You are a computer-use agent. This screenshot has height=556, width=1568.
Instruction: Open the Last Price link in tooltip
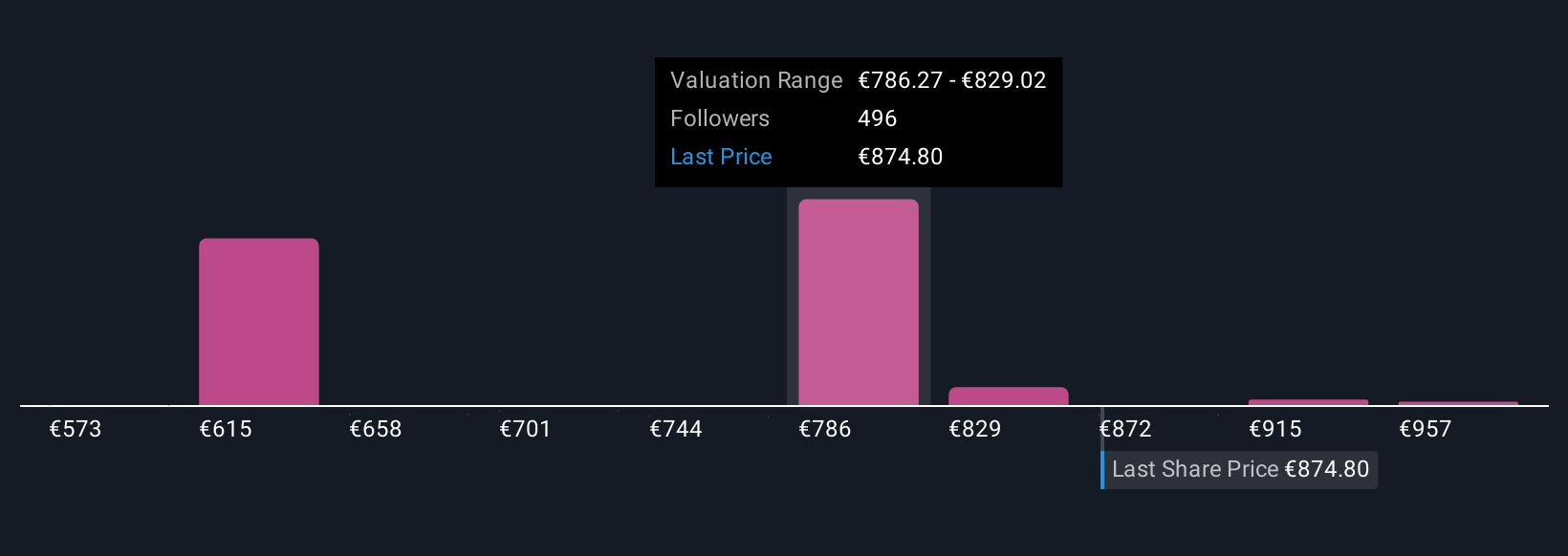[721, 157]
